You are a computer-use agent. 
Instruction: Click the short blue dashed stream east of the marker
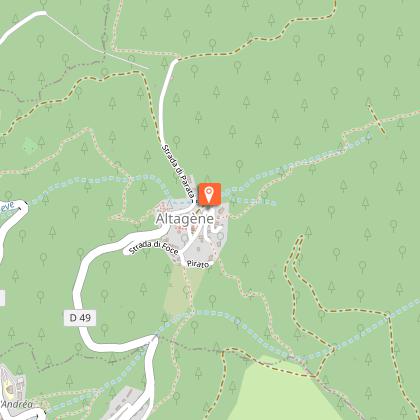point(255,201)
